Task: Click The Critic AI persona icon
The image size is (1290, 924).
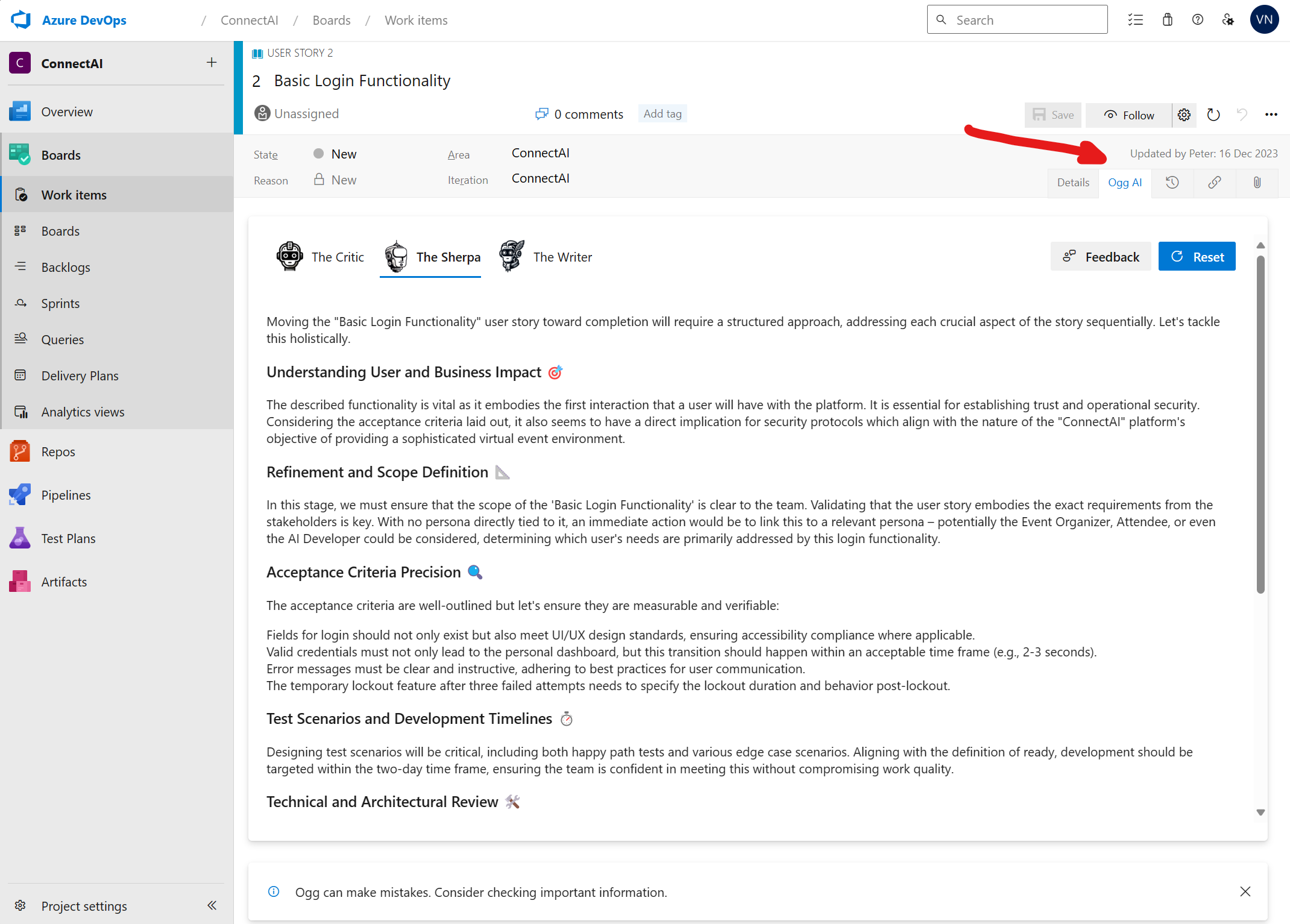Action: (290, 257)
